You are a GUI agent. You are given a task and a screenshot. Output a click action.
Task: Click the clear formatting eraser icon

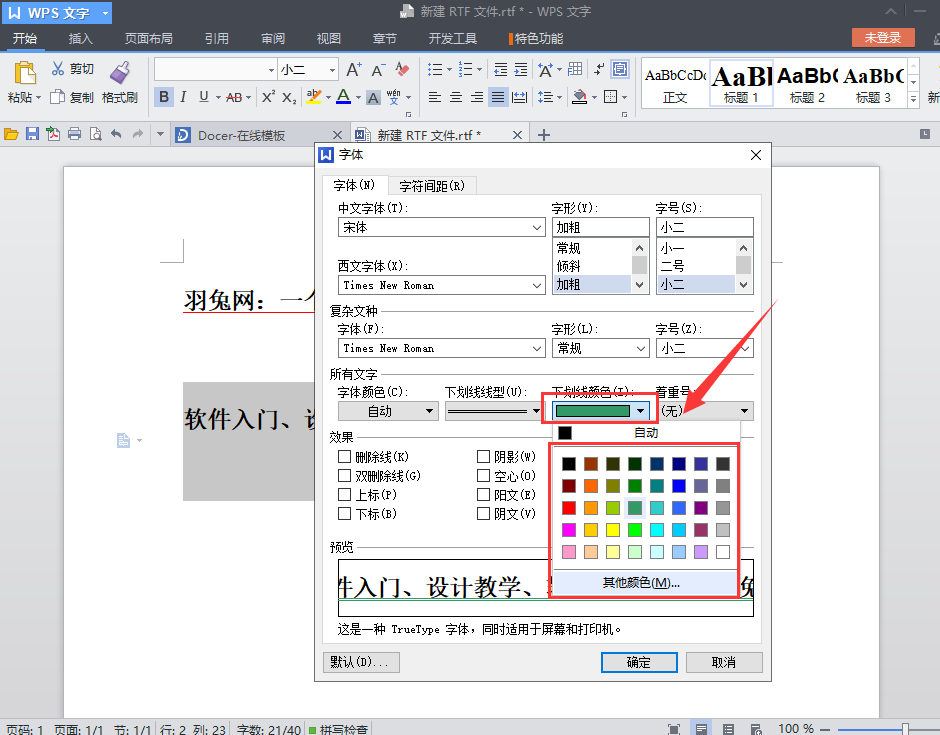[x=402, y=70]
